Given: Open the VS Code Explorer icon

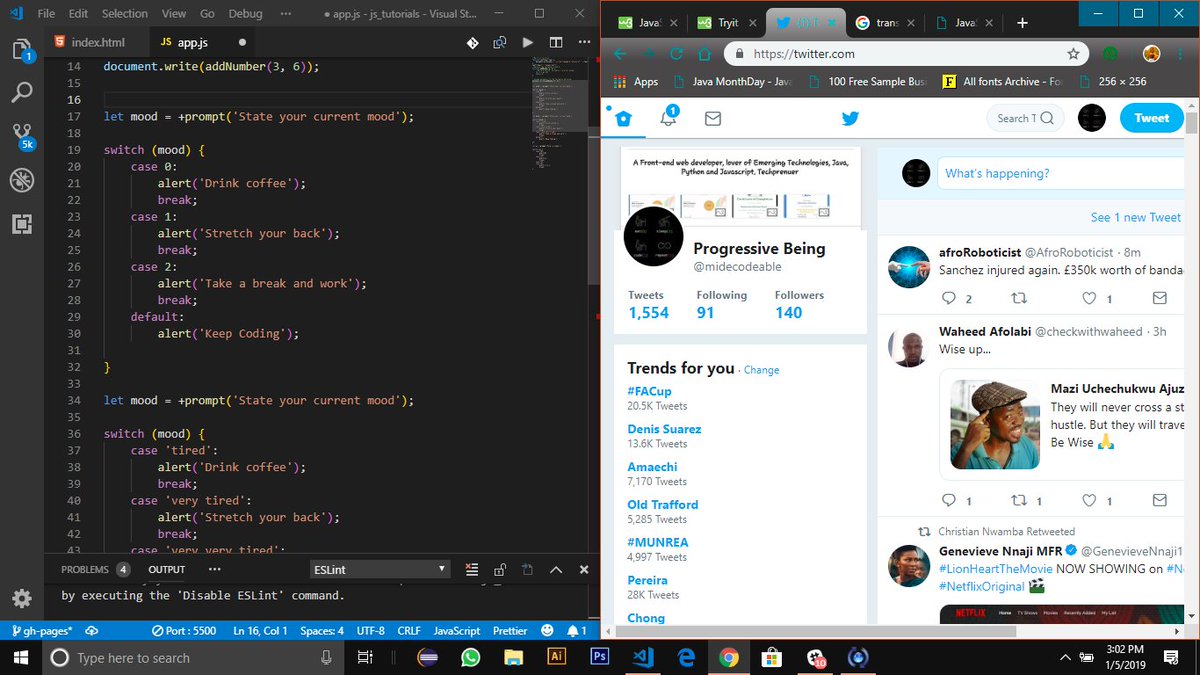Looking at the screenshot, I should point(21,51).
